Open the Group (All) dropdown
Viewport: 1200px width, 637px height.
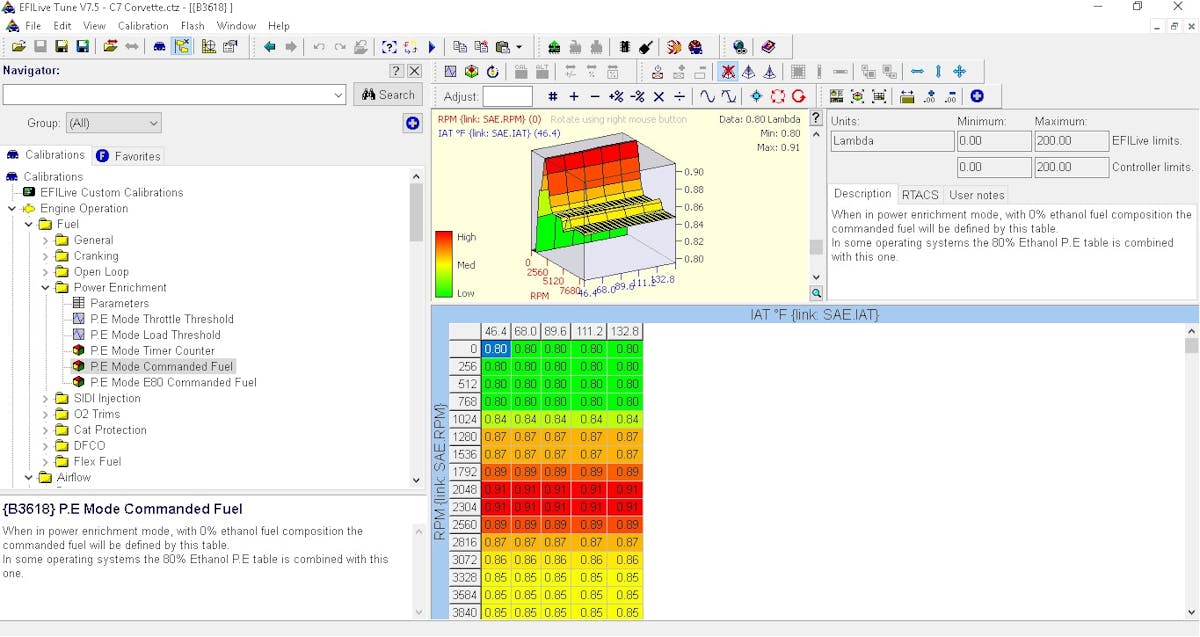click(113, 123)
